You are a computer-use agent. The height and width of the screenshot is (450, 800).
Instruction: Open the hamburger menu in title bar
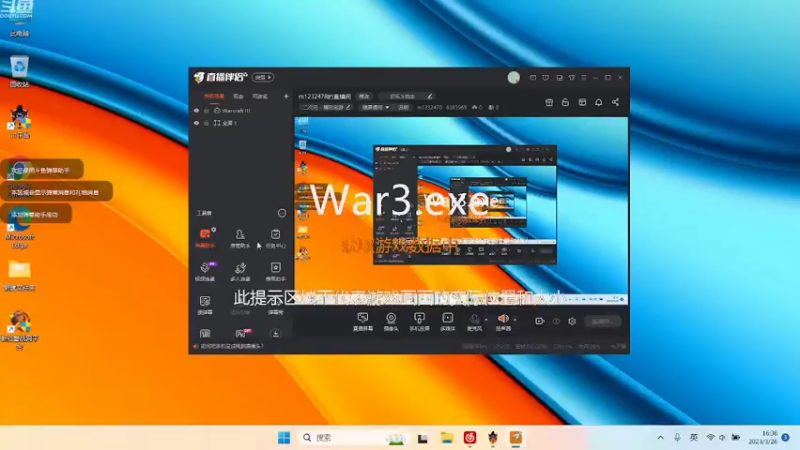coord(584,78)
